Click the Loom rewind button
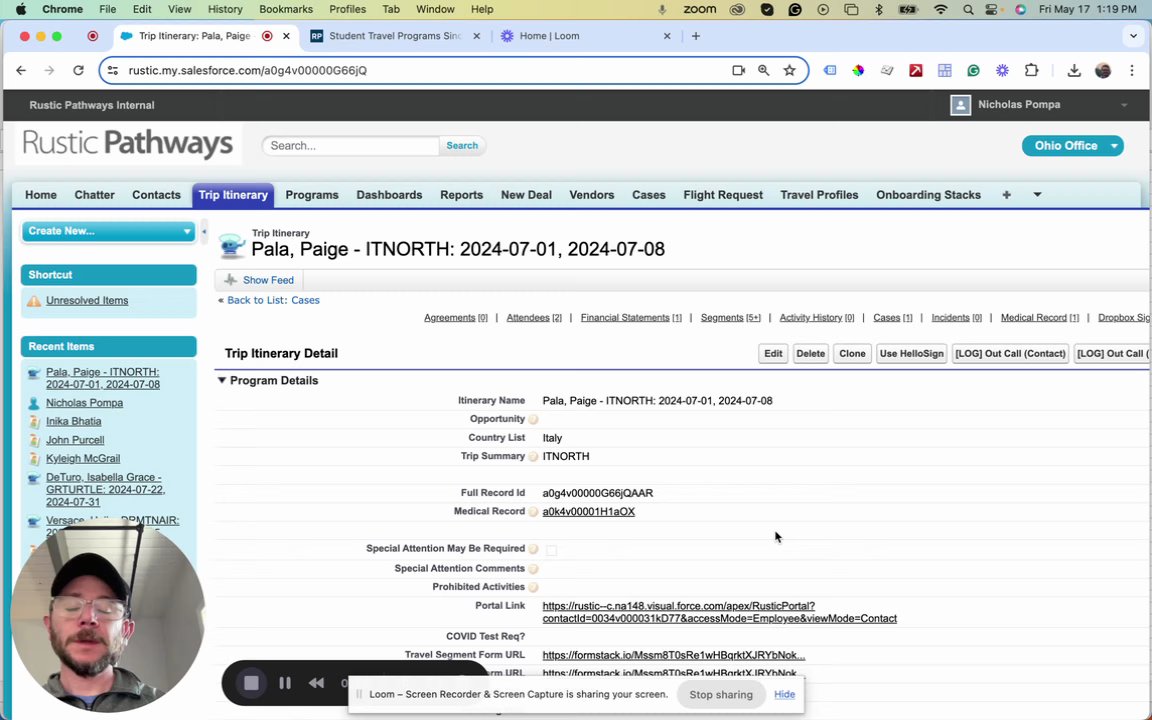The image size is (1152, 720). [x=316, y=683]
